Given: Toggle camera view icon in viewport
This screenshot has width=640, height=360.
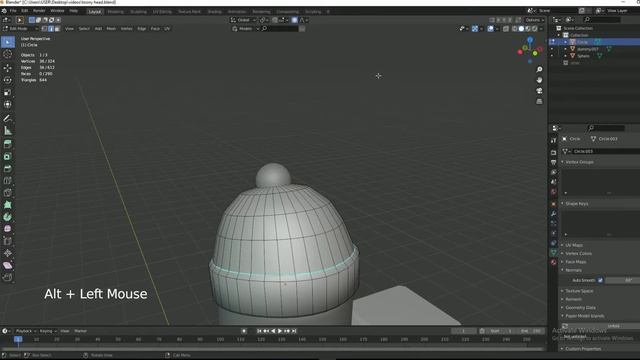Looking at the screenshot, I should [x=539, y=91].
